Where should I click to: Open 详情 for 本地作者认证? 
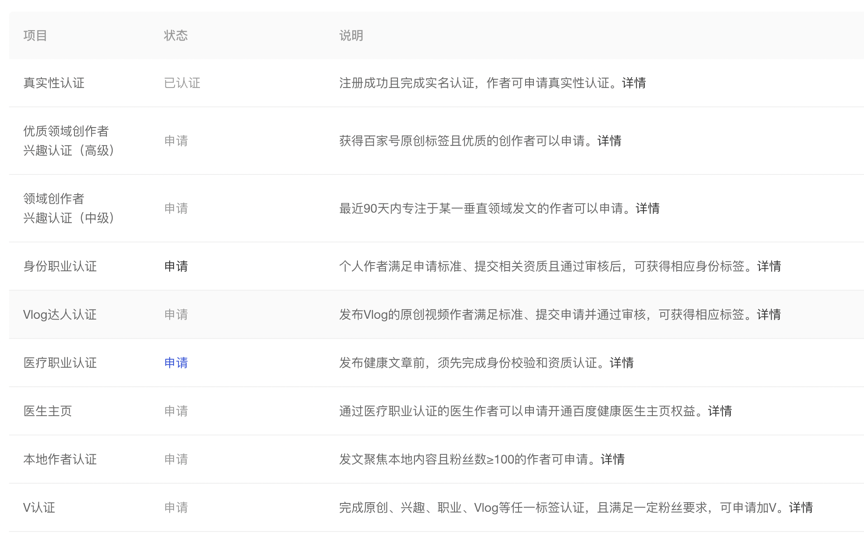coord(612,459)
